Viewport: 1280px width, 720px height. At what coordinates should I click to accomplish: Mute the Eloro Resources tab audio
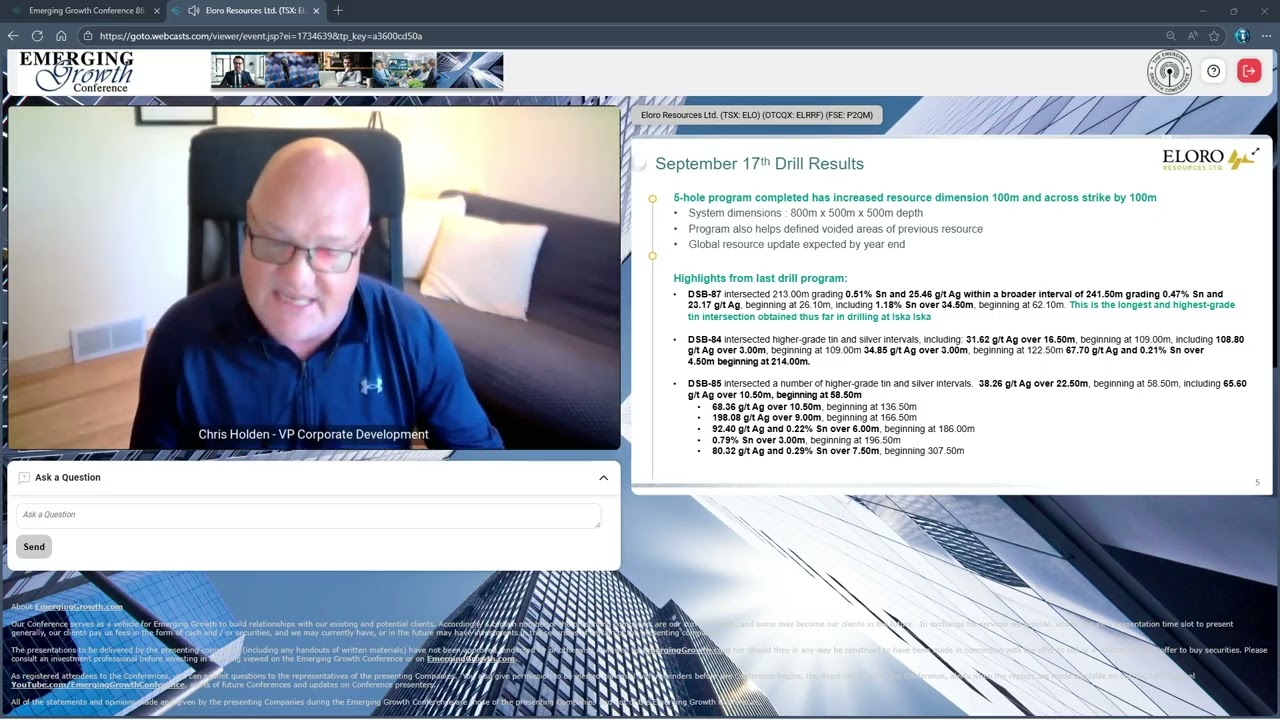click(192, 11)
